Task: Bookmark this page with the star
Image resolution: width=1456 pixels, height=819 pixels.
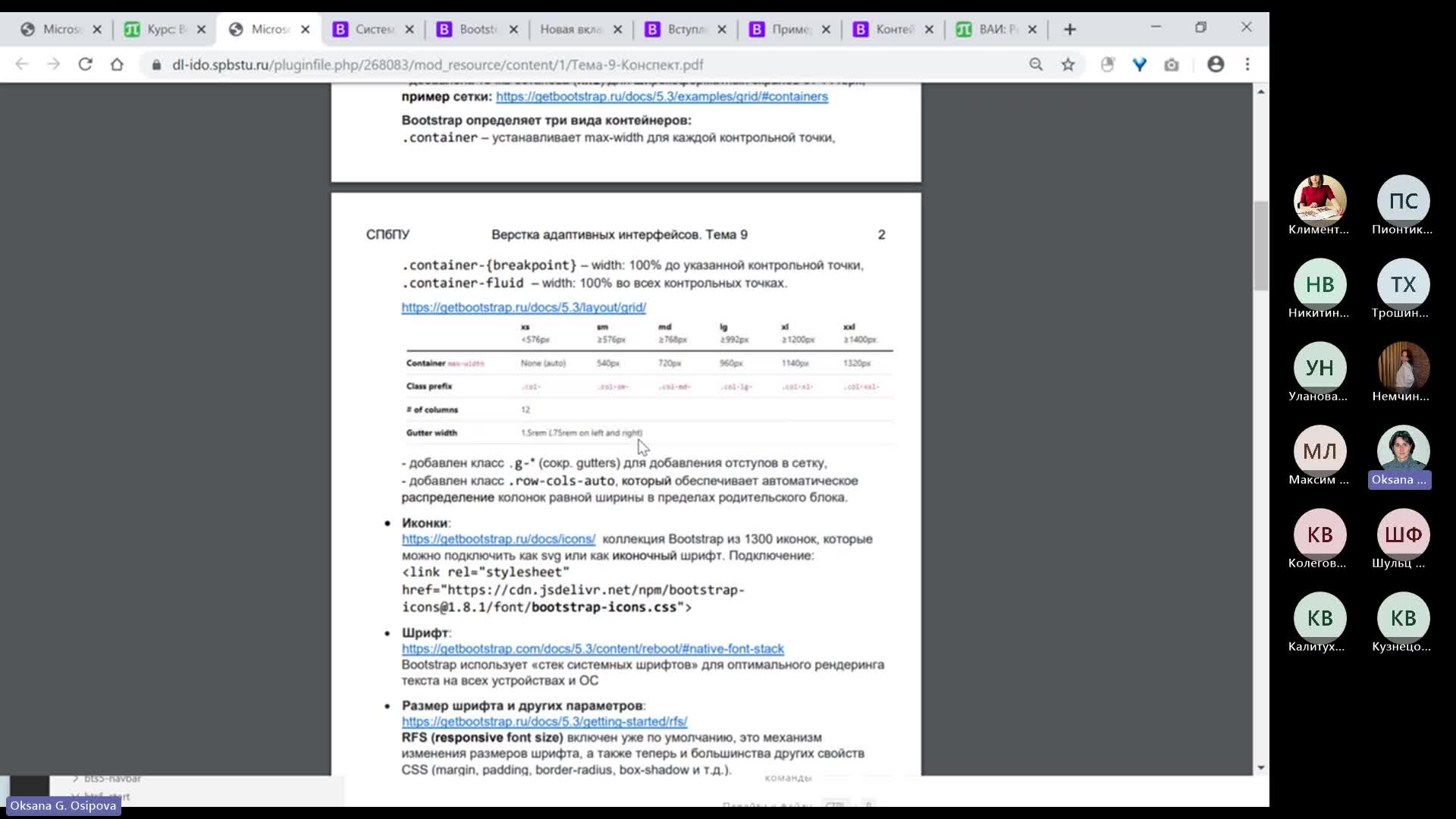Action: 1068,64
